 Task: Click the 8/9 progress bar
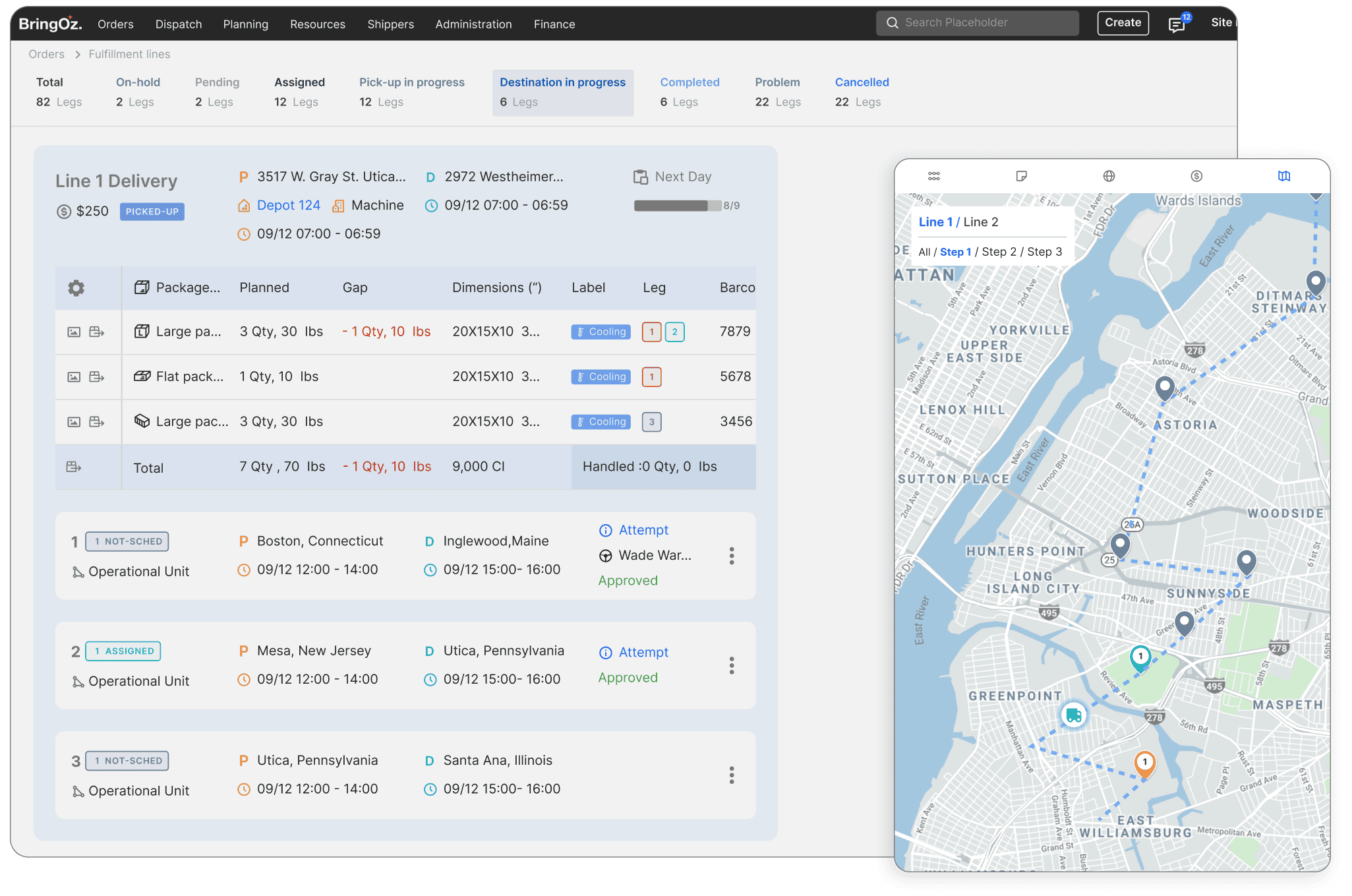click(x=678, y=206)
